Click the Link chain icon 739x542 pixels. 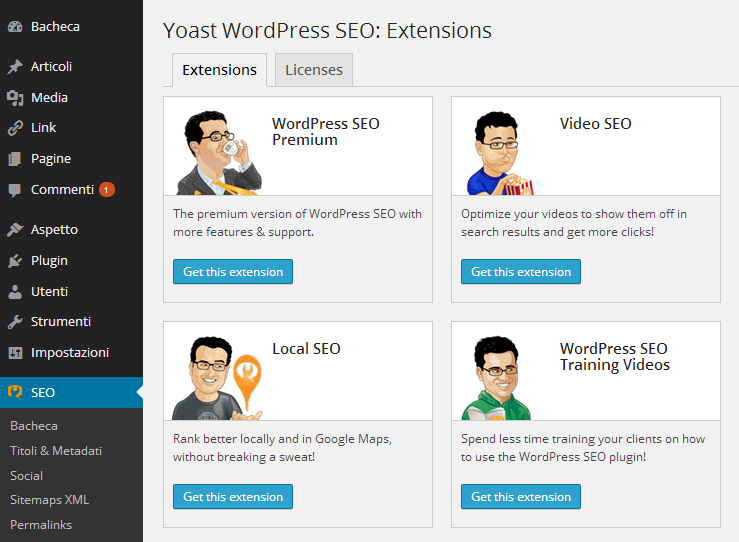[x=15, y=128]
